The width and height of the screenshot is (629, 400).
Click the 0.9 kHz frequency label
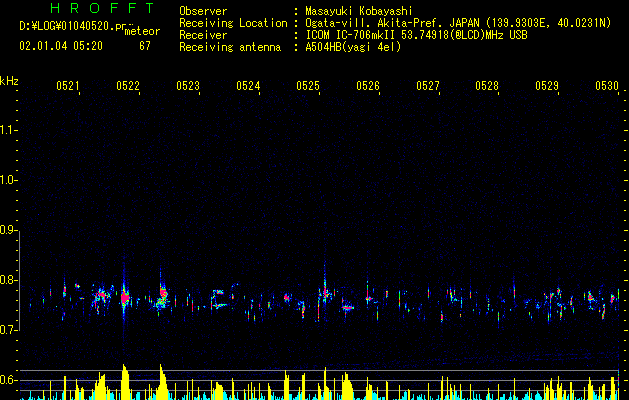(7, 230)
